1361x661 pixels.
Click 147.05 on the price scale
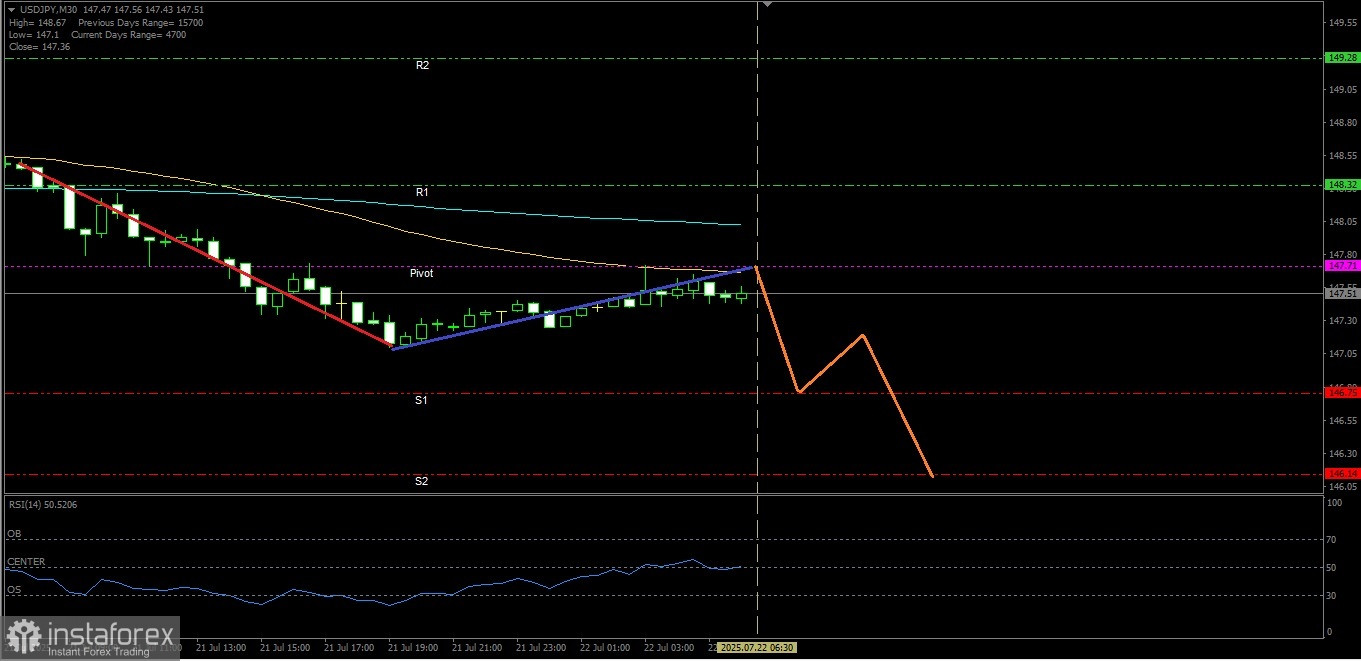point(1342,354)
